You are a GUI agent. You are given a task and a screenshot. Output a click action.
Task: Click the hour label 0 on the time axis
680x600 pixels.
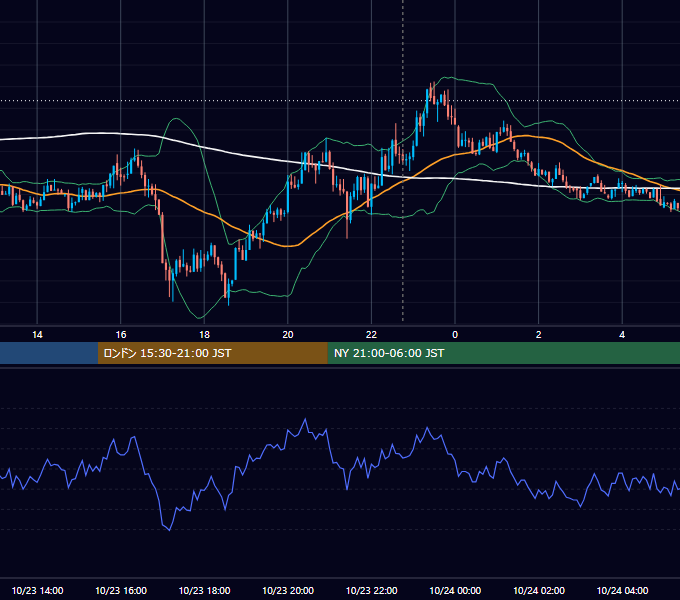tap(455, 335)
